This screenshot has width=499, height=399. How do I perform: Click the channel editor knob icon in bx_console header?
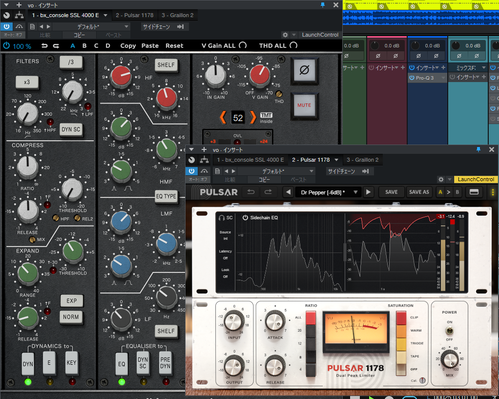(x=6, y=15)
